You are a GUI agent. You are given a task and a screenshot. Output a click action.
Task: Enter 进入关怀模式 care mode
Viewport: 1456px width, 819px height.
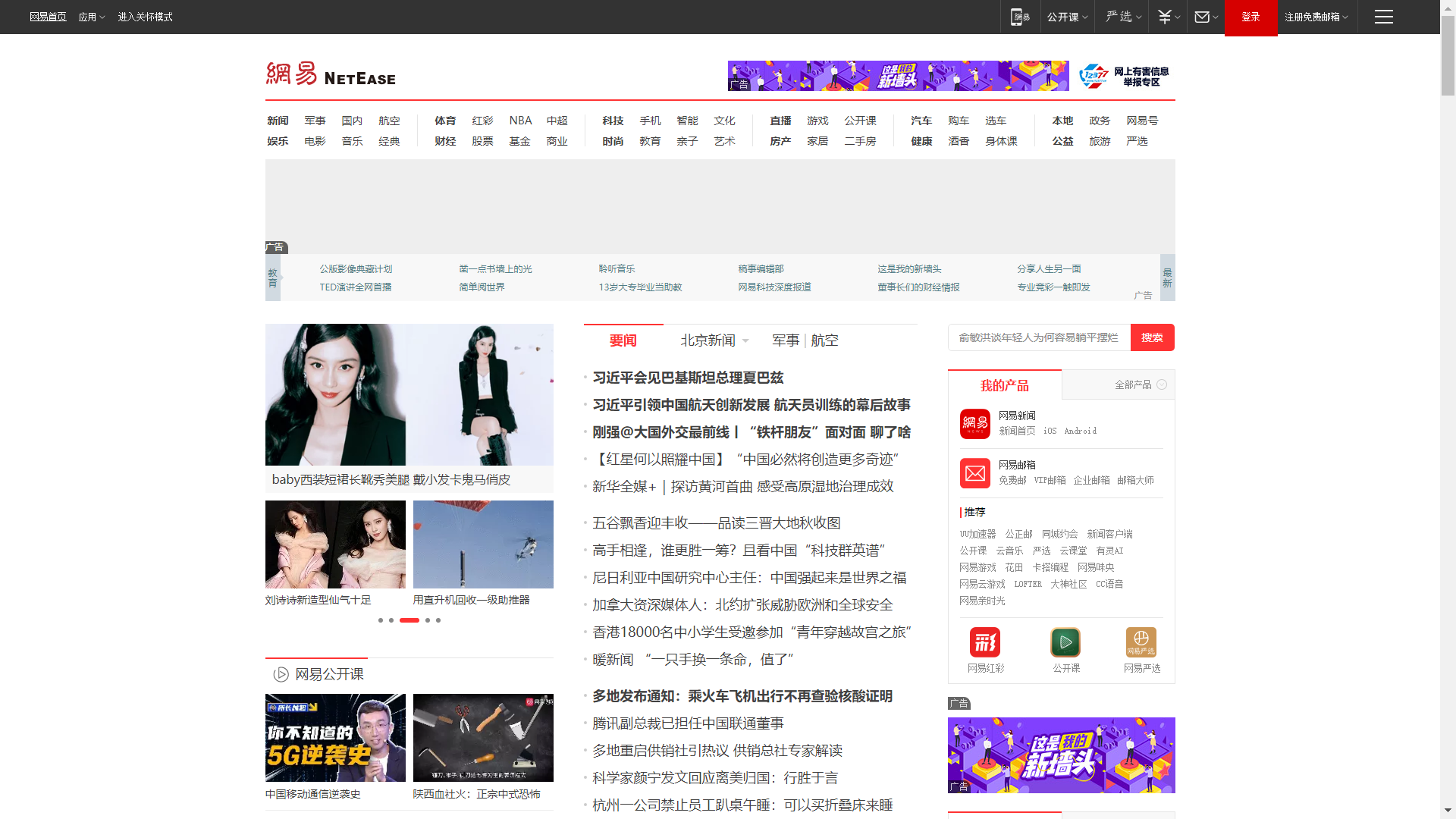tap(145, 17)
